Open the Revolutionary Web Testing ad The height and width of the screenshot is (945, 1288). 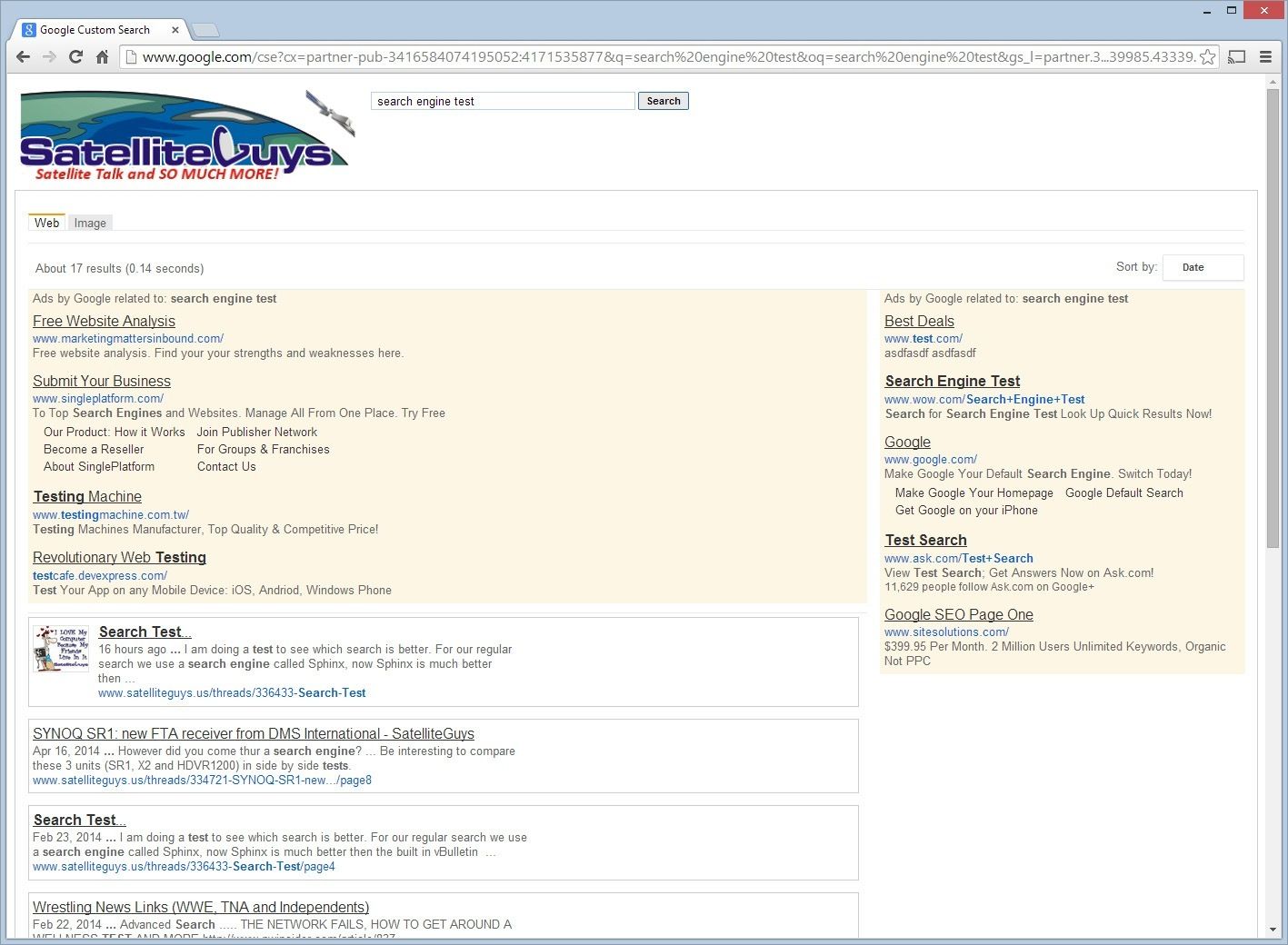tap(119, 557)
